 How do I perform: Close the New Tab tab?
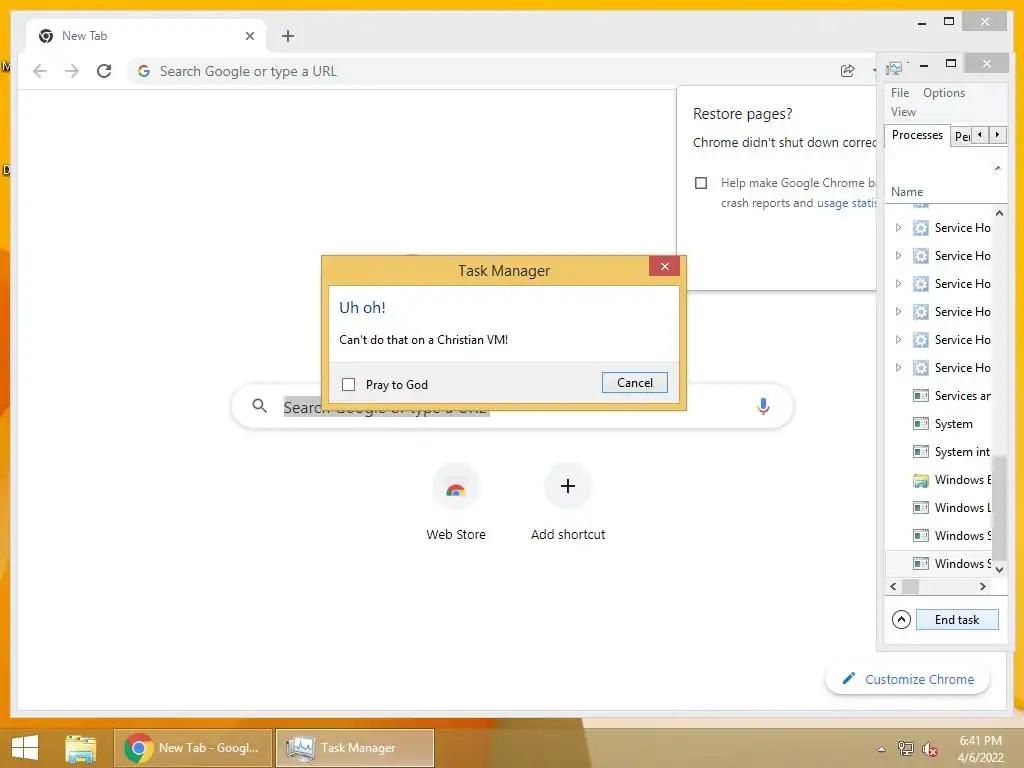tap(249, 36)
